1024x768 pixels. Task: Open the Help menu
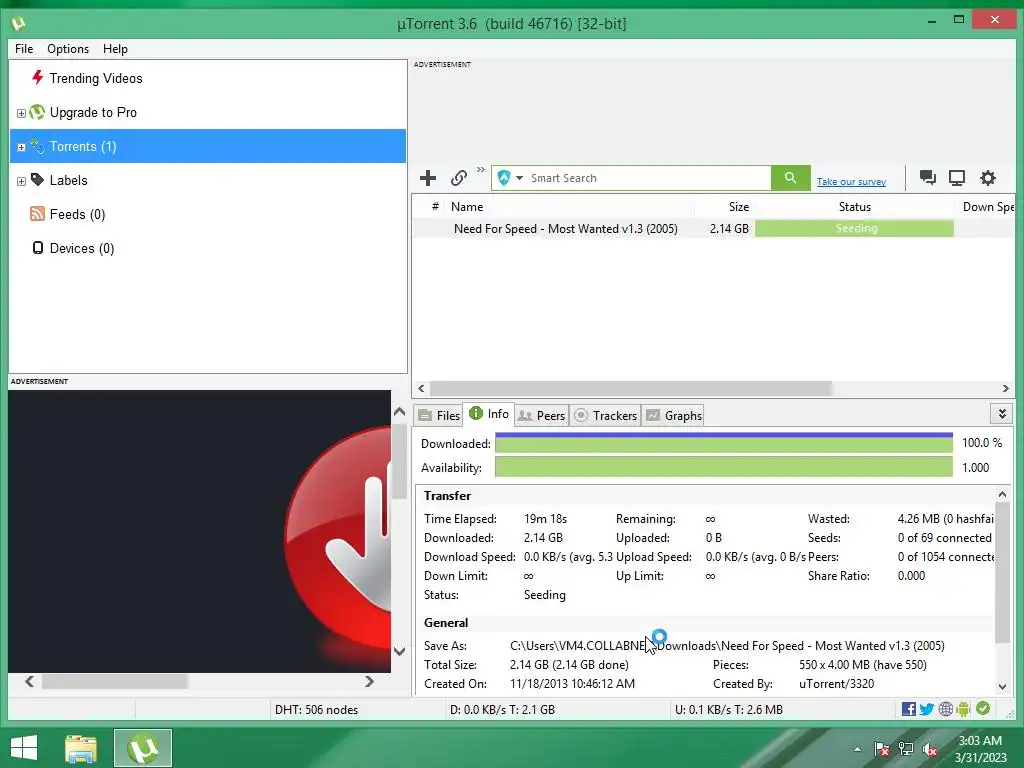coord(115,49)
